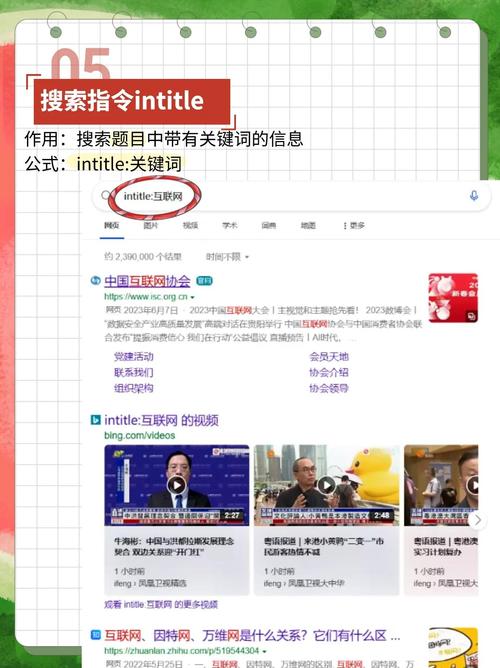Open the 中国互联网协会 result link
The height and width of the screenshot is (668, 500).
click(147, 281)
